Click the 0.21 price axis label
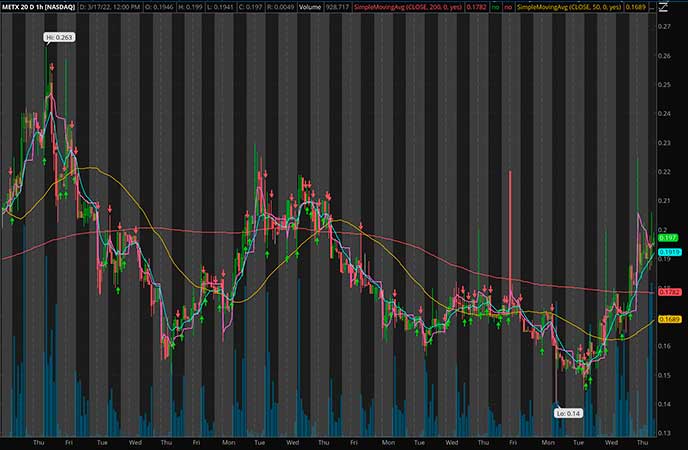The width and height of the screenshot is (688, 450). [x=664, y=201]
